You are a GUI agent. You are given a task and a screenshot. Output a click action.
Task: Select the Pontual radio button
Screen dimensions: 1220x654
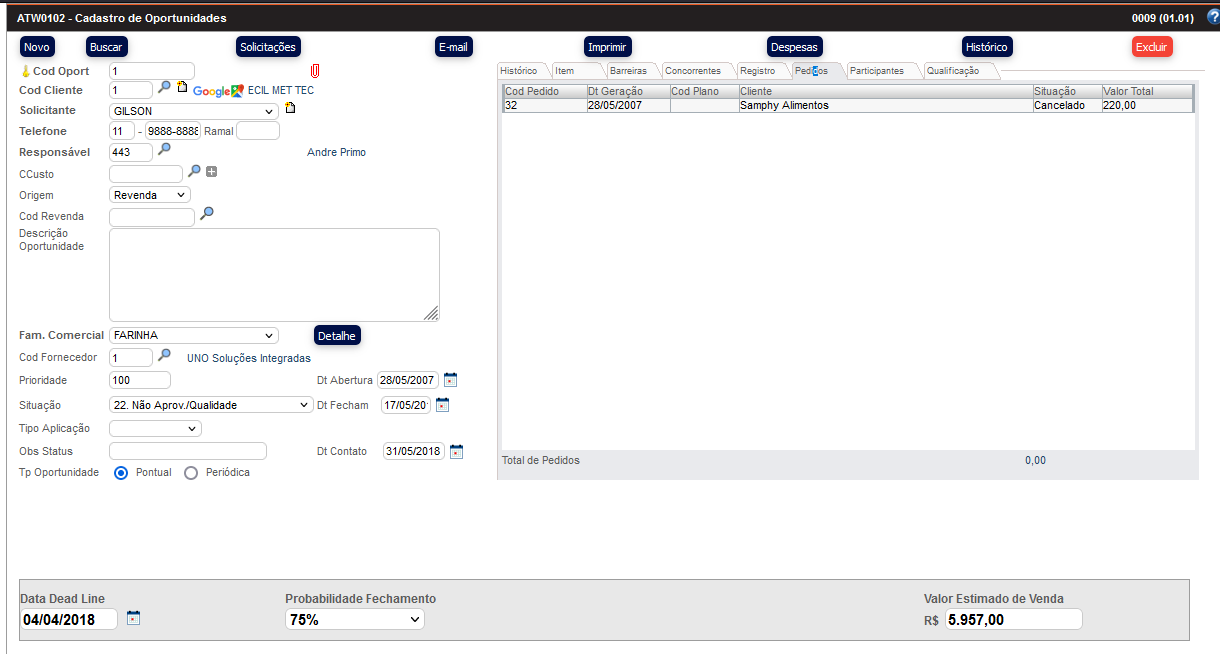(121, 473)
